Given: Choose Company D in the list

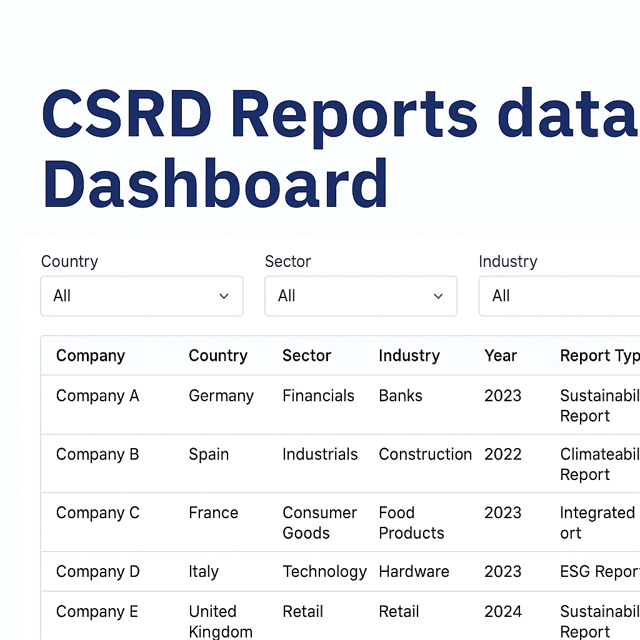Looking at the screenshot, I should [97, 571].
